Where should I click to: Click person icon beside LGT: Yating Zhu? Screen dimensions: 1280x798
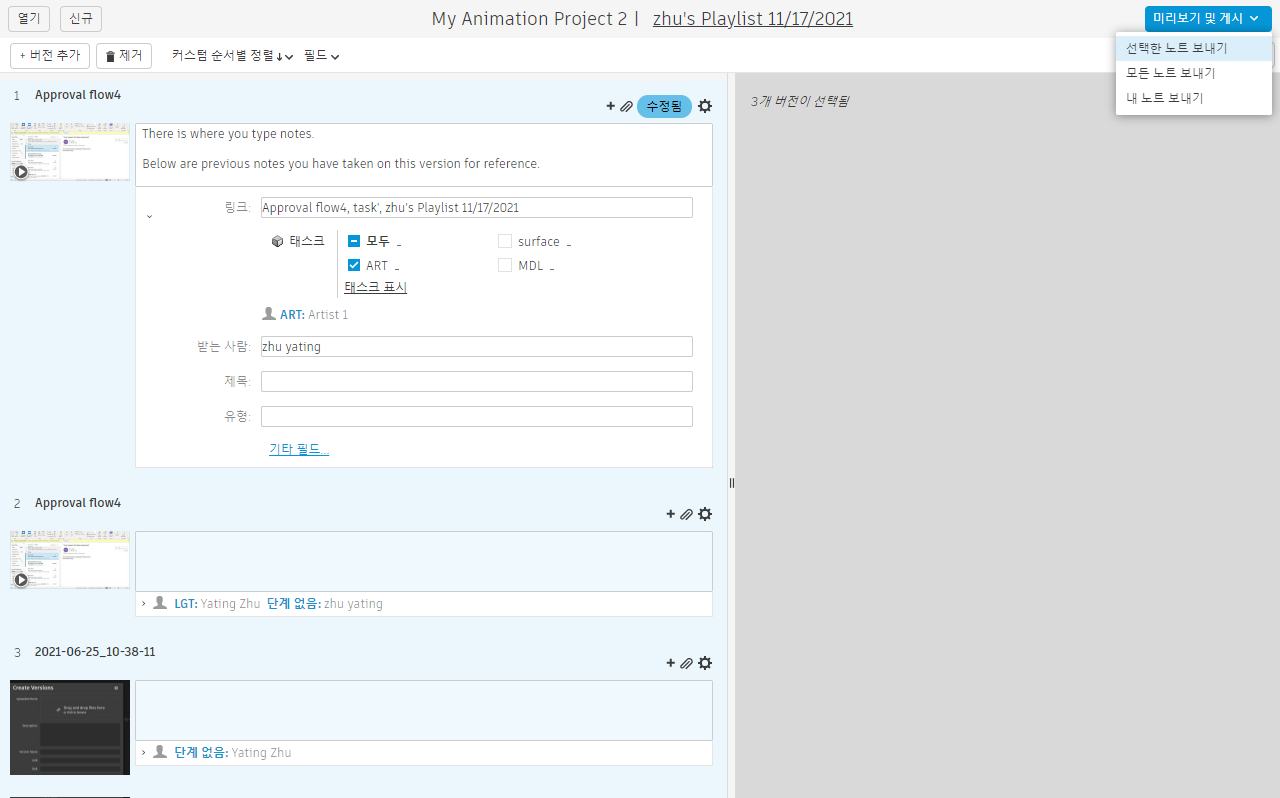[x=160, y=603]
